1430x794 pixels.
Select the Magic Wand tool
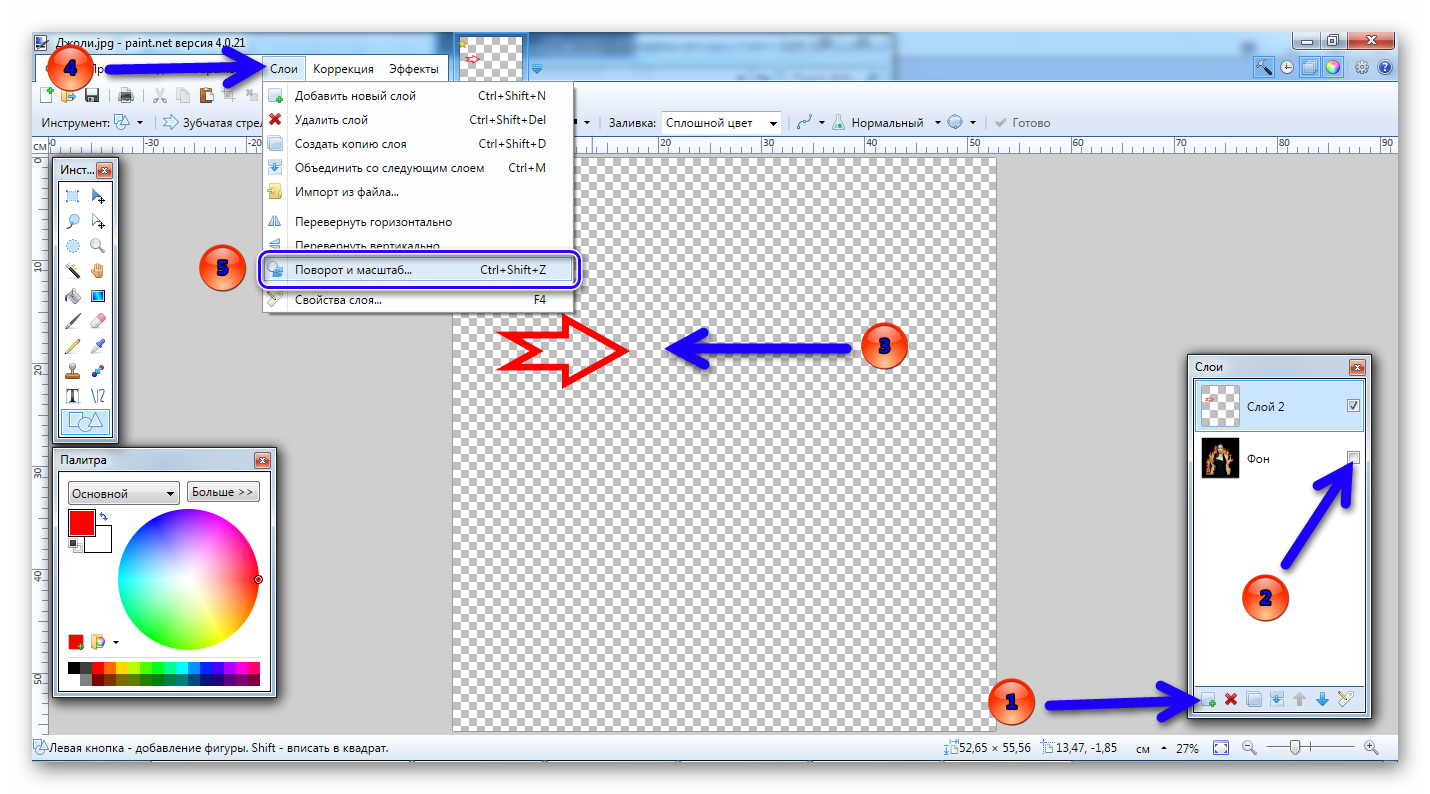tap(73, 271)
